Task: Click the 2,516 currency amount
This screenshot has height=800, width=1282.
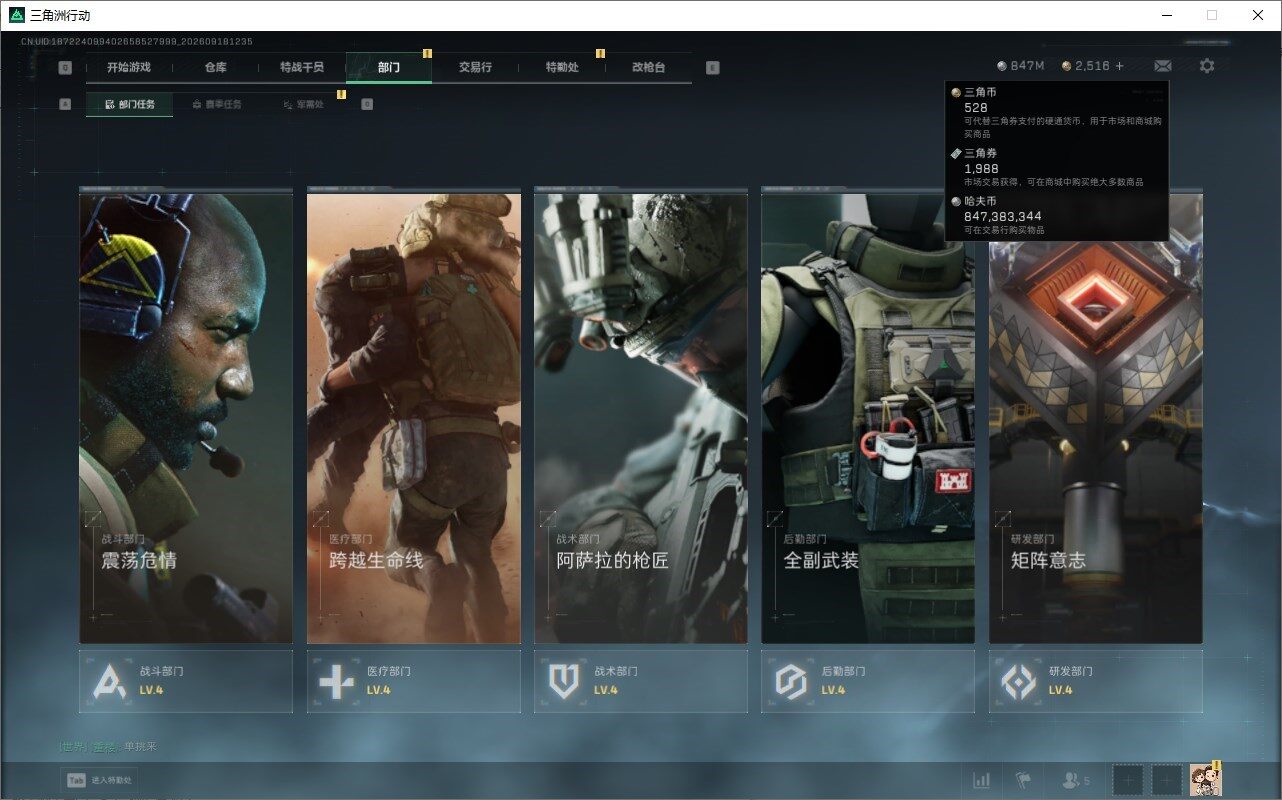Action: pos(1092,66)
